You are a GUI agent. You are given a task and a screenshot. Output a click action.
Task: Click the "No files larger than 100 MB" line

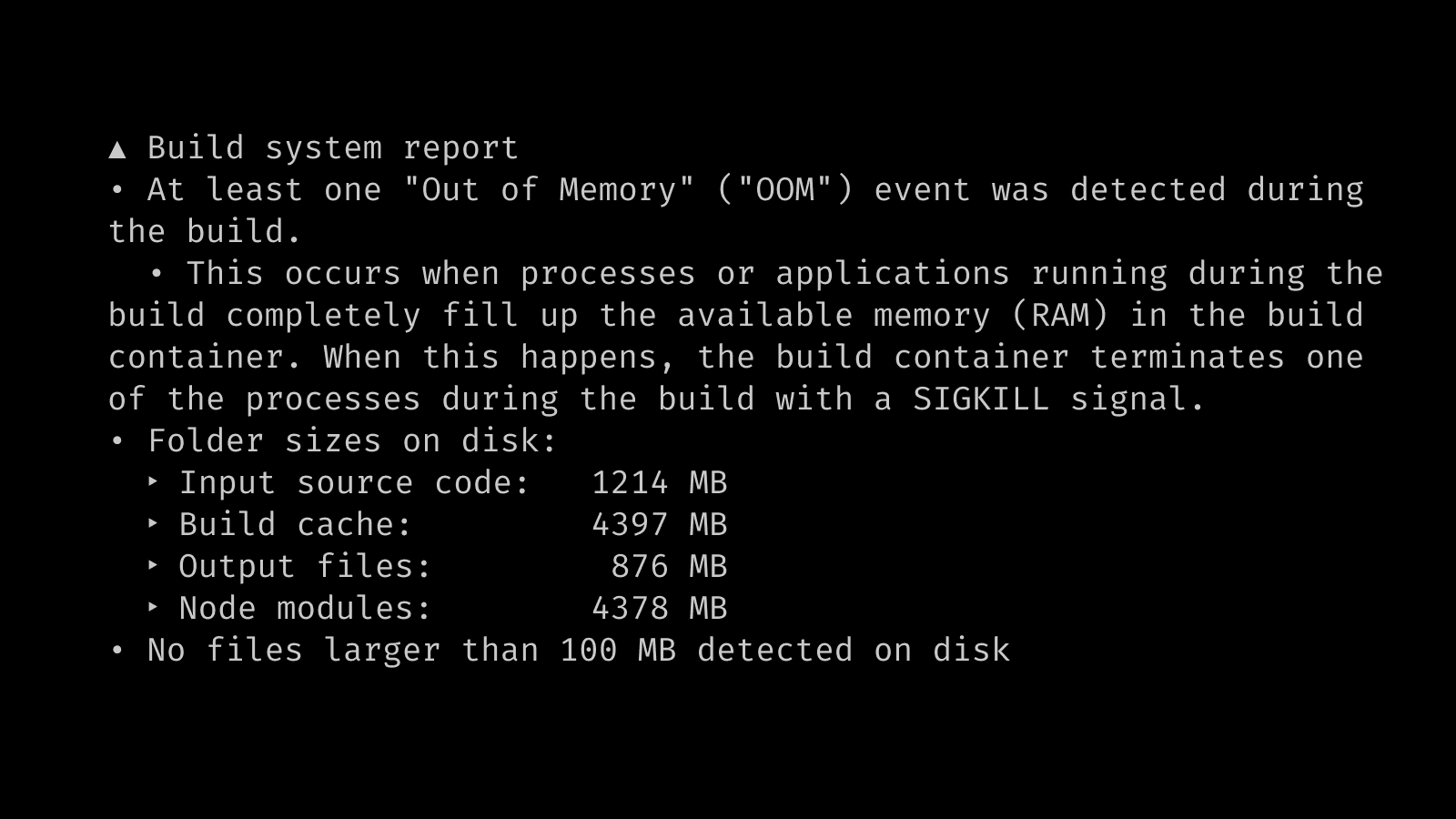coord(579,651)
